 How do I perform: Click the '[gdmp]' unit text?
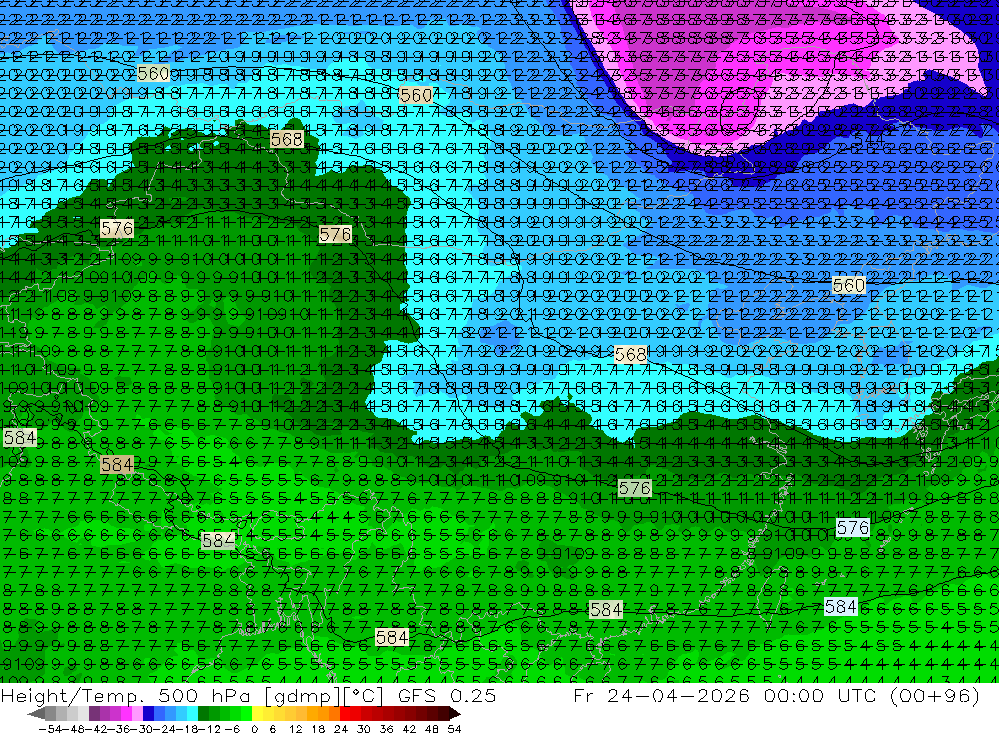(303, 696)
